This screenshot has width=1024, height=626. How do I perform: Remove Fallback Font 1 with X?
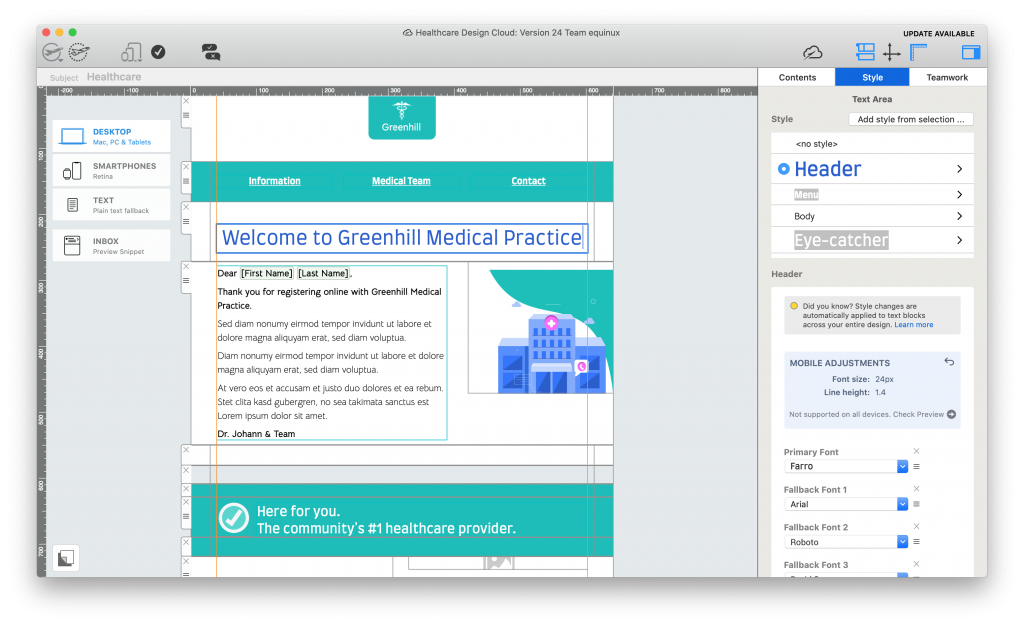[x=916, y=489]
